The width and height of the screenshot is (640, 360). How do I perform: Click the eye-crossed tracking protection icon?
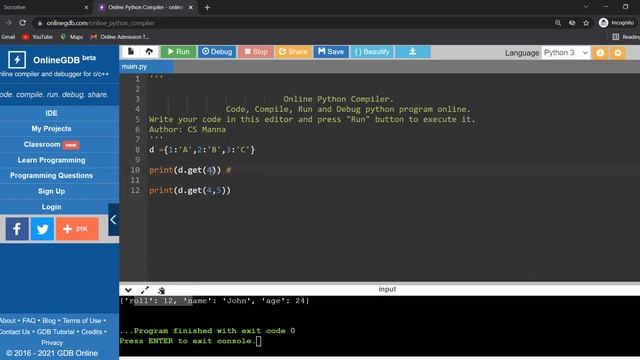point(572,23)
